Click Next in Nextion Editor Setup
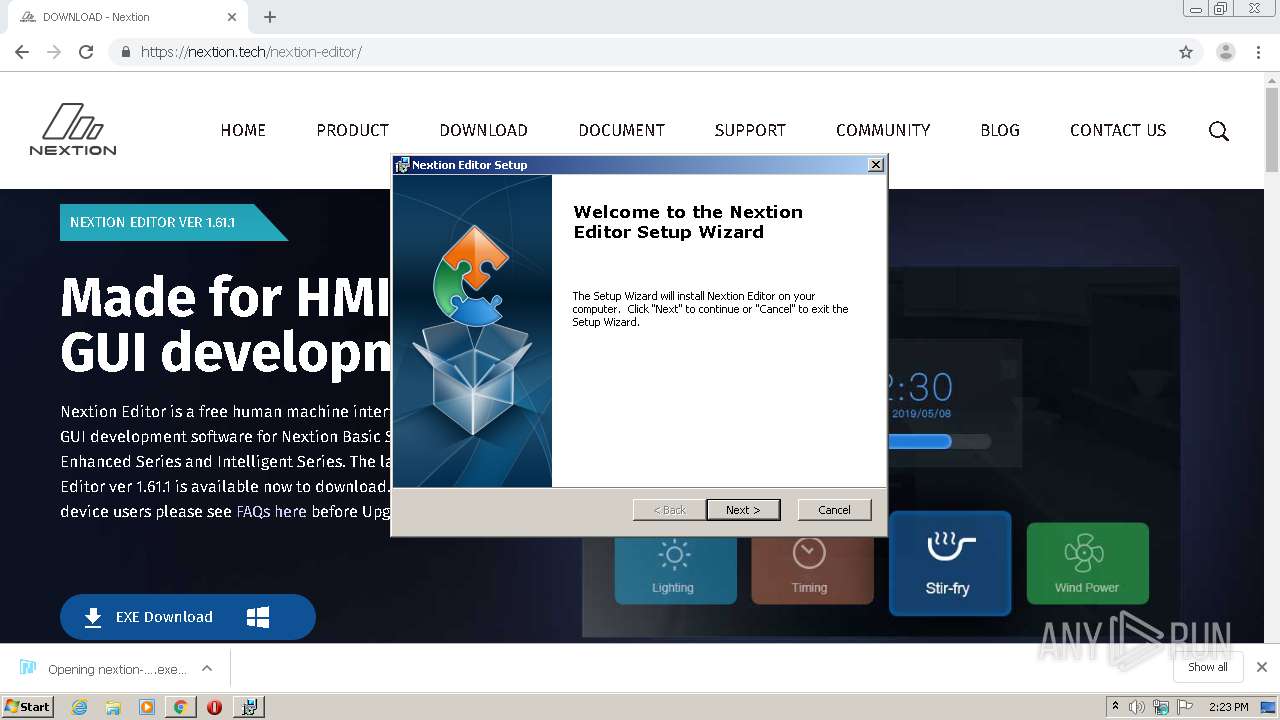 [743, 510]
